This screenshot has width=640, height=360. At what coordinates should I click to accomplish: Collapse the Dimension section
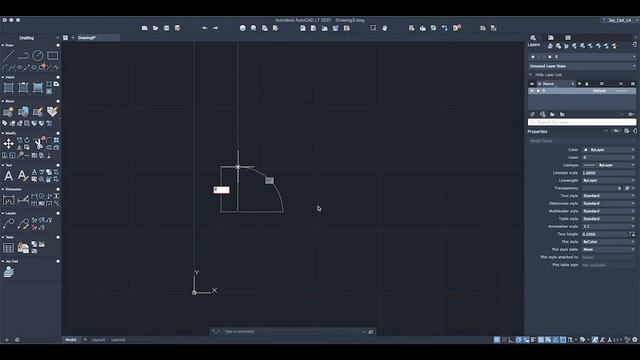click(3, 189)
